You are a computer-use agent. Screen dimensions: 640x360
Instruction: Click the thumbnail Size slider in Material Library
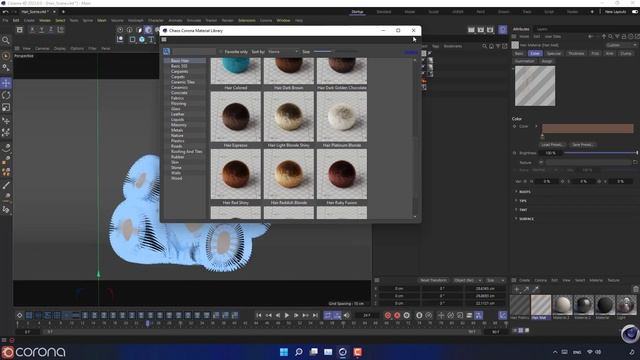335,52
